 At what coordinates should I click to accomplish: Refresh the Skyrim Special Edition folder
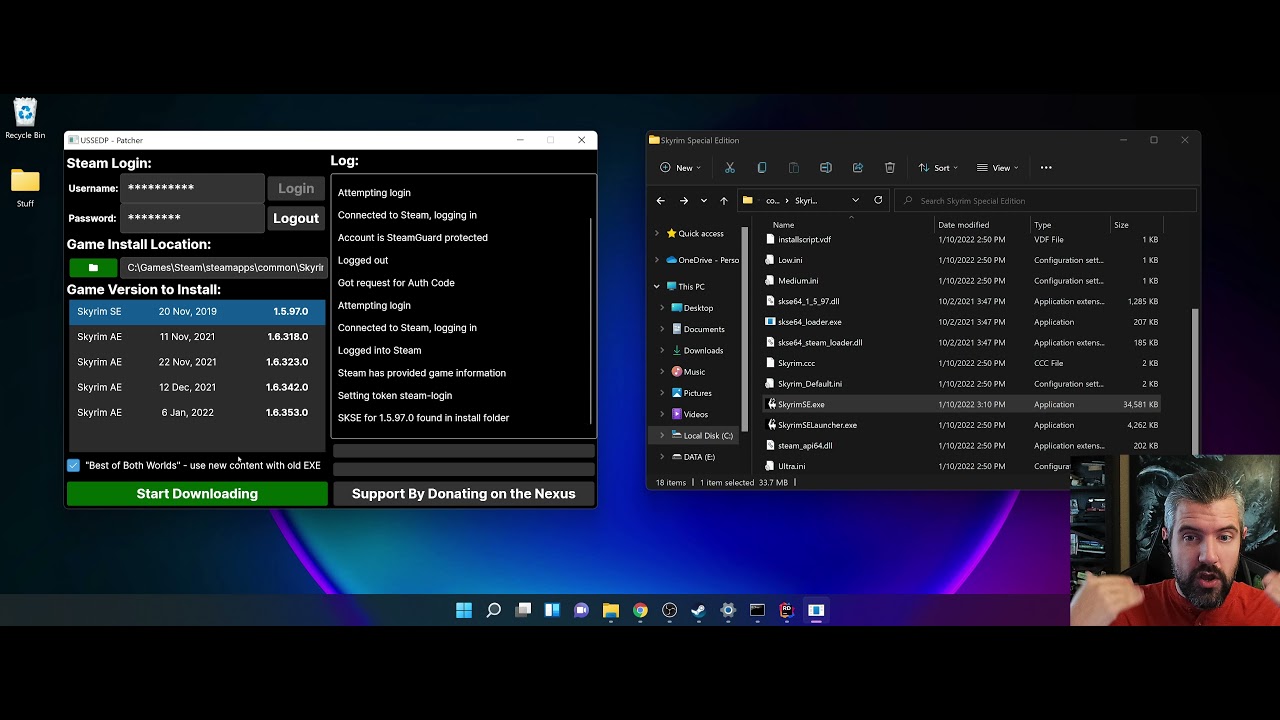click(878, 200)
